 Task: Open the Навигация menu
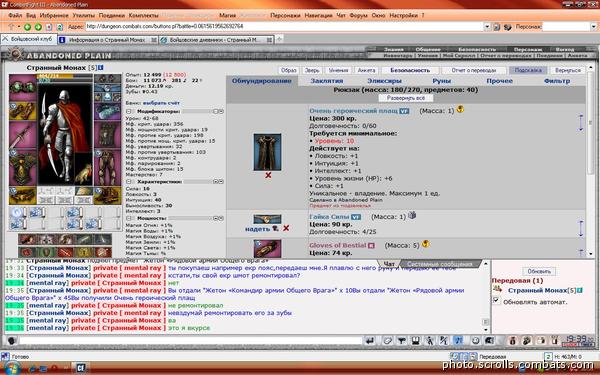pos(318,16)
